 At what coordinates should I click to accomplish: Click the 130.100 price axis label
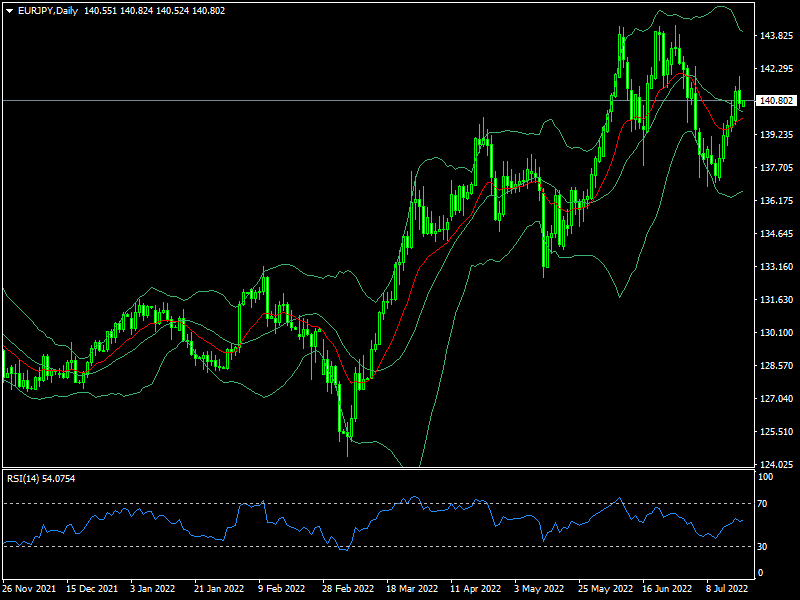pos(777,333)
